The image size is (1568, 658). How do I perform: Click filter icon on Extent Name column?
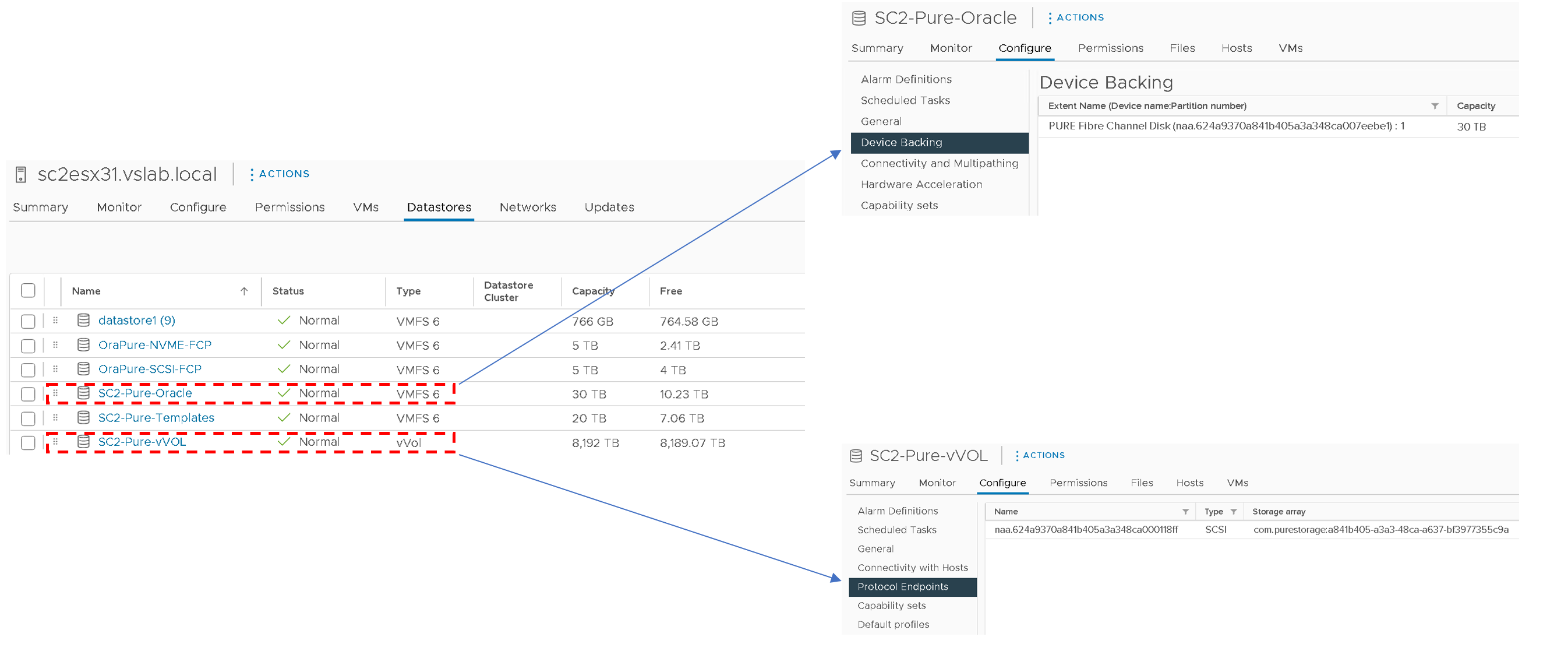coord(1435,106)
